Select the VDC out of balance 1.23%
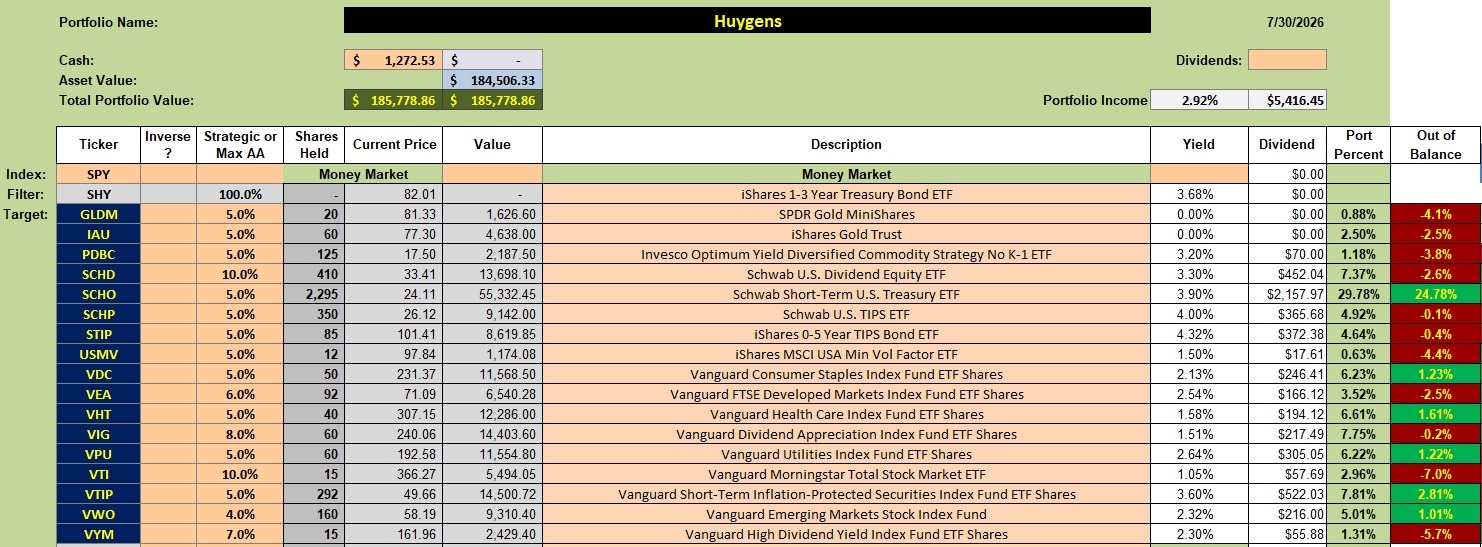1482x547 pixels. pyautogui.click(x=1436, y=374)
